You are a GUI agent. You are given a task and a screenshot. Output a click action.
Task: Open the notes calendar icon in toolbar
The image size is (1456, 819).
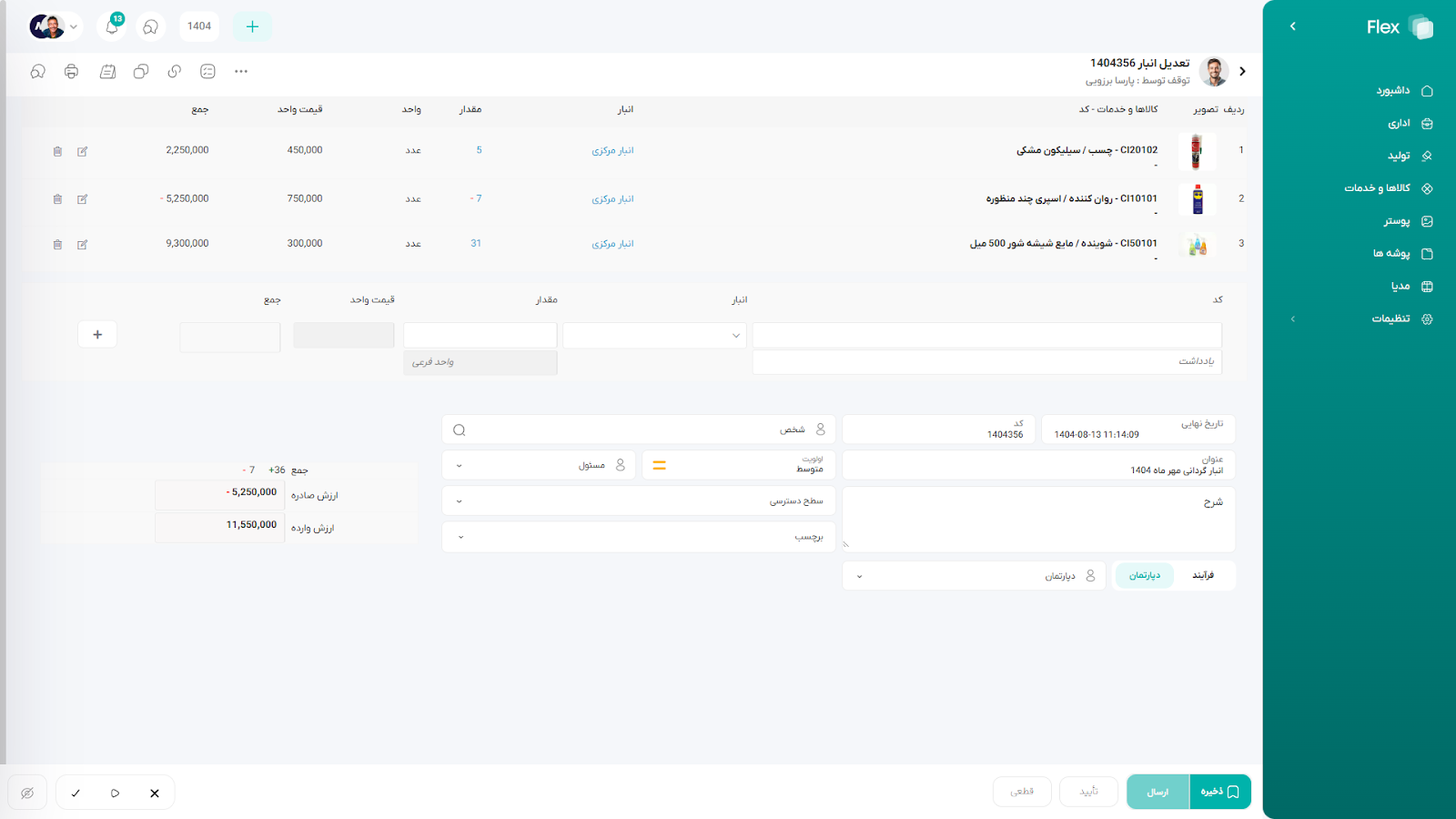pos(107,71)
